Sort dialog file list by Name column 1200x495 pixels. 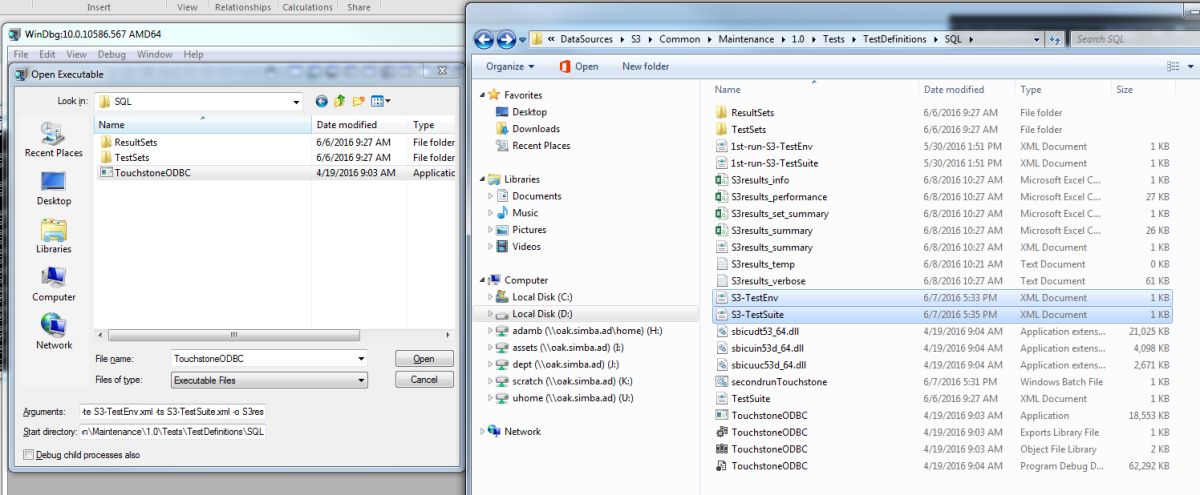point(203,125)
